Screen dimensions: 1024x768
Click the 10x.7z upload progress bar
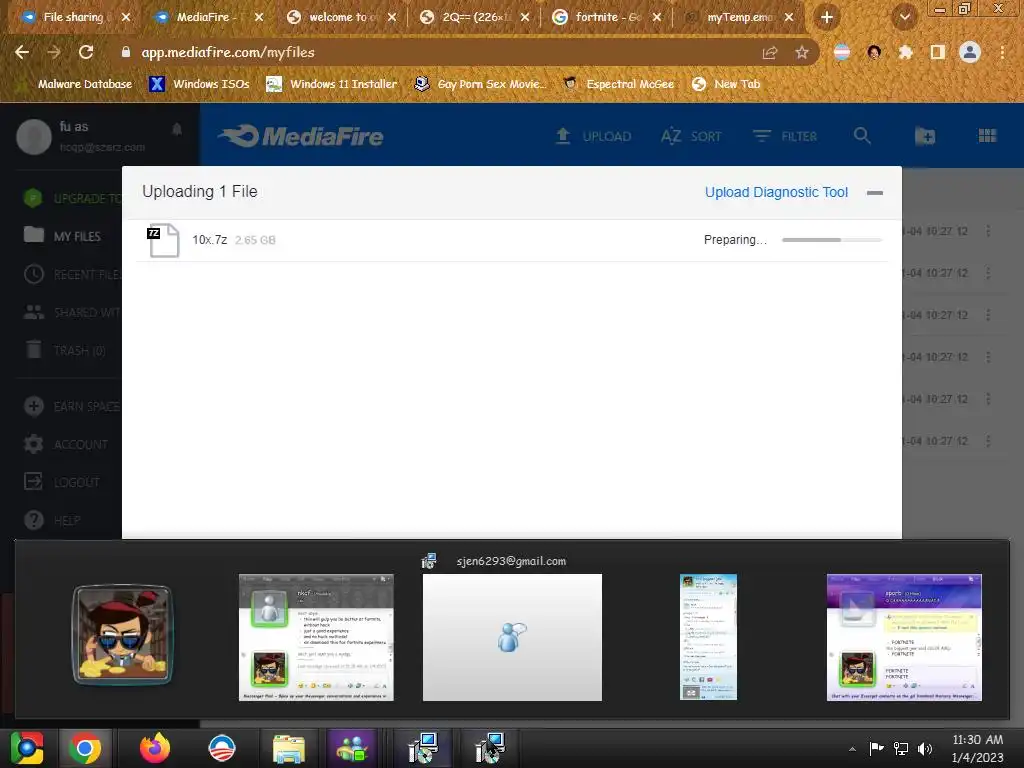831,240
